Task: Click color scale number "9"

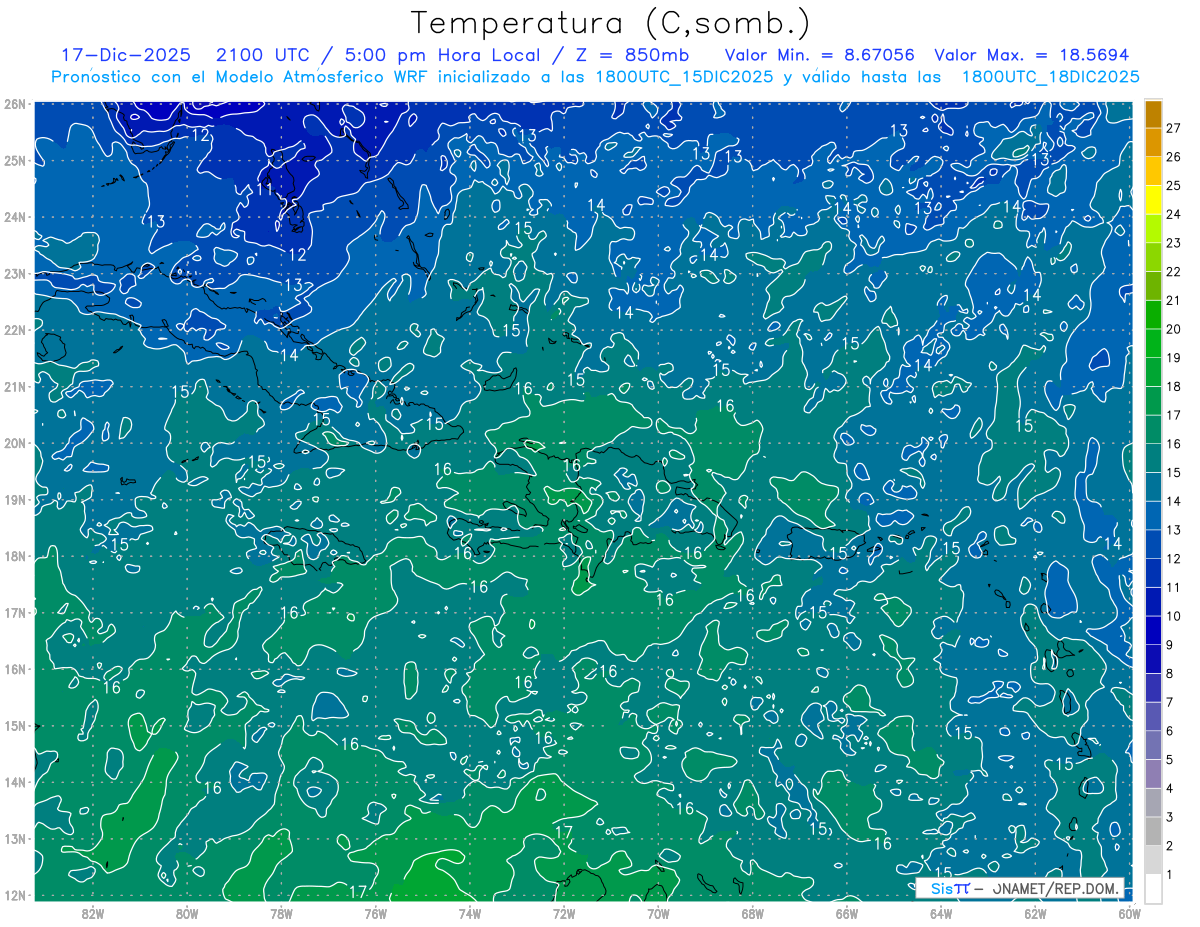Action: coord(1170,645)
